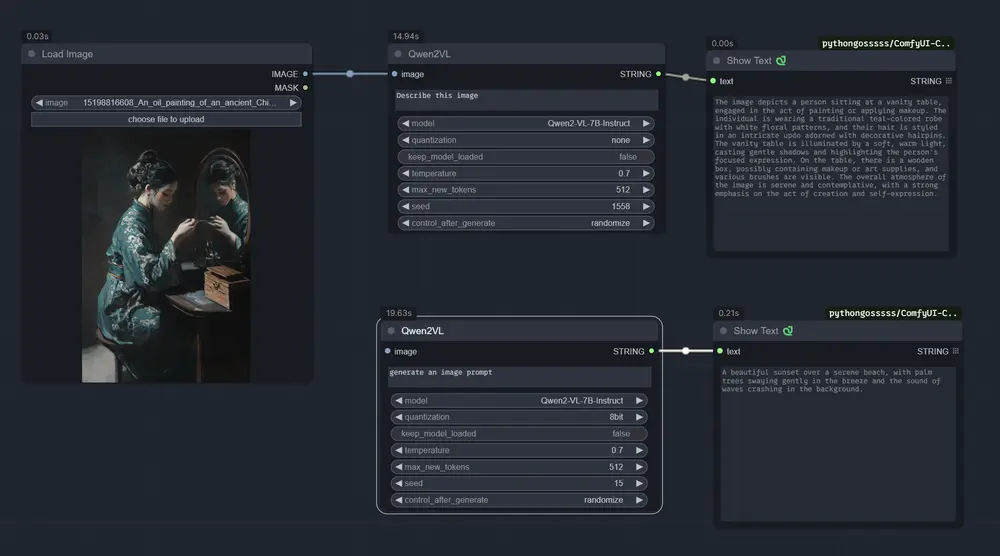Viewport: 1000px width, 556px height.
Task: Click the link midpoint between Qwen2VL seed 15 and Show Text
Action: click(x=686, y=351)
